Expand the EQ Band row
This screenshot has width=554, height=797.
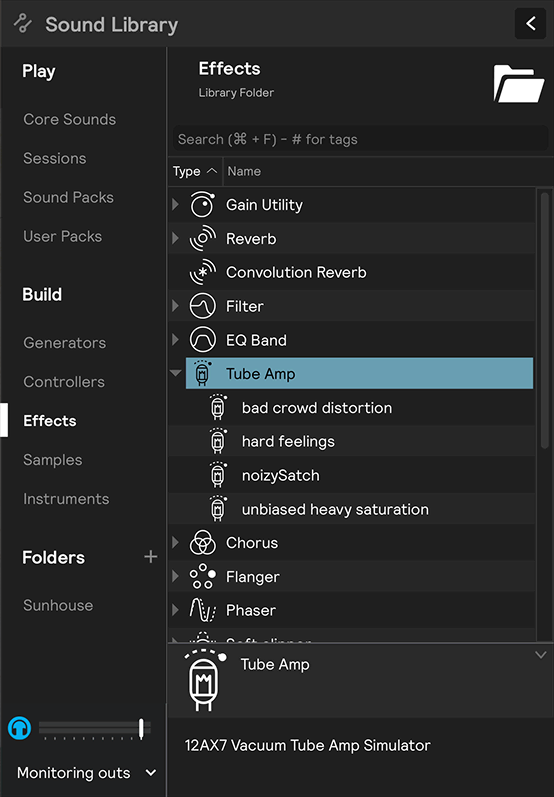pyautogui.click(x=175, y=340)
